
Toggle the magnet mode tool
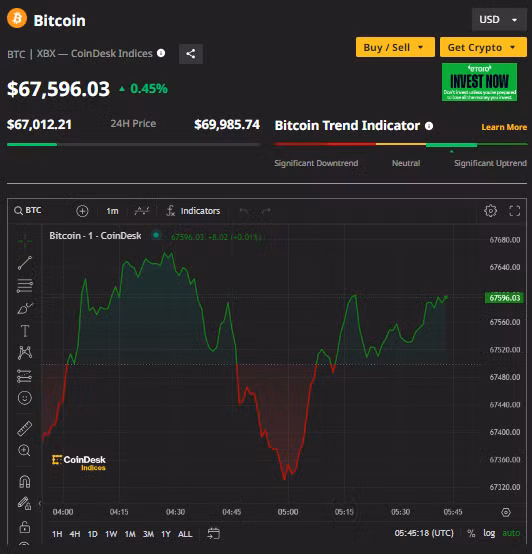[25, 482]
